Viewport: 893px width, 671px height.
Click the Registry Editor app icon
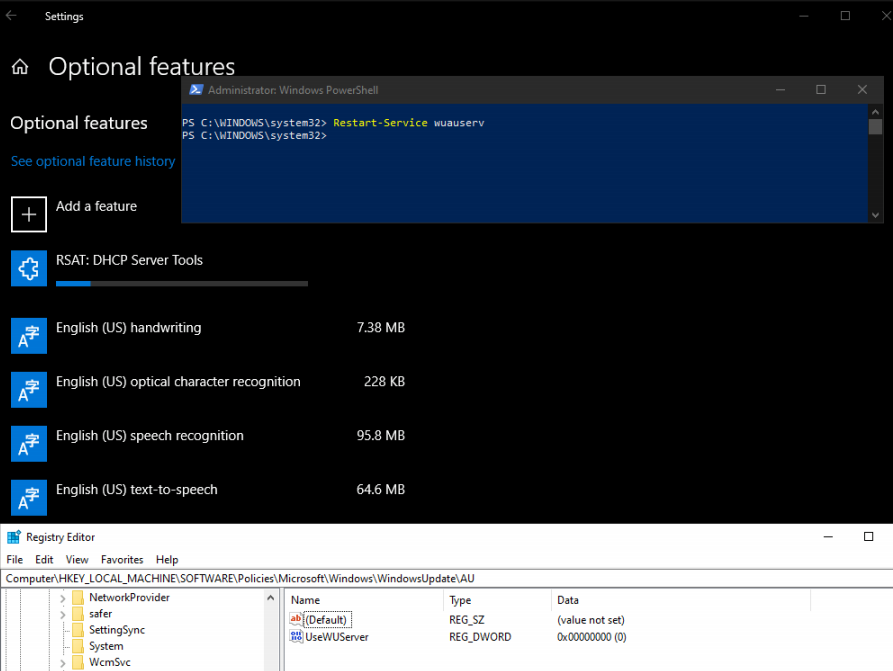pos(14,537)
